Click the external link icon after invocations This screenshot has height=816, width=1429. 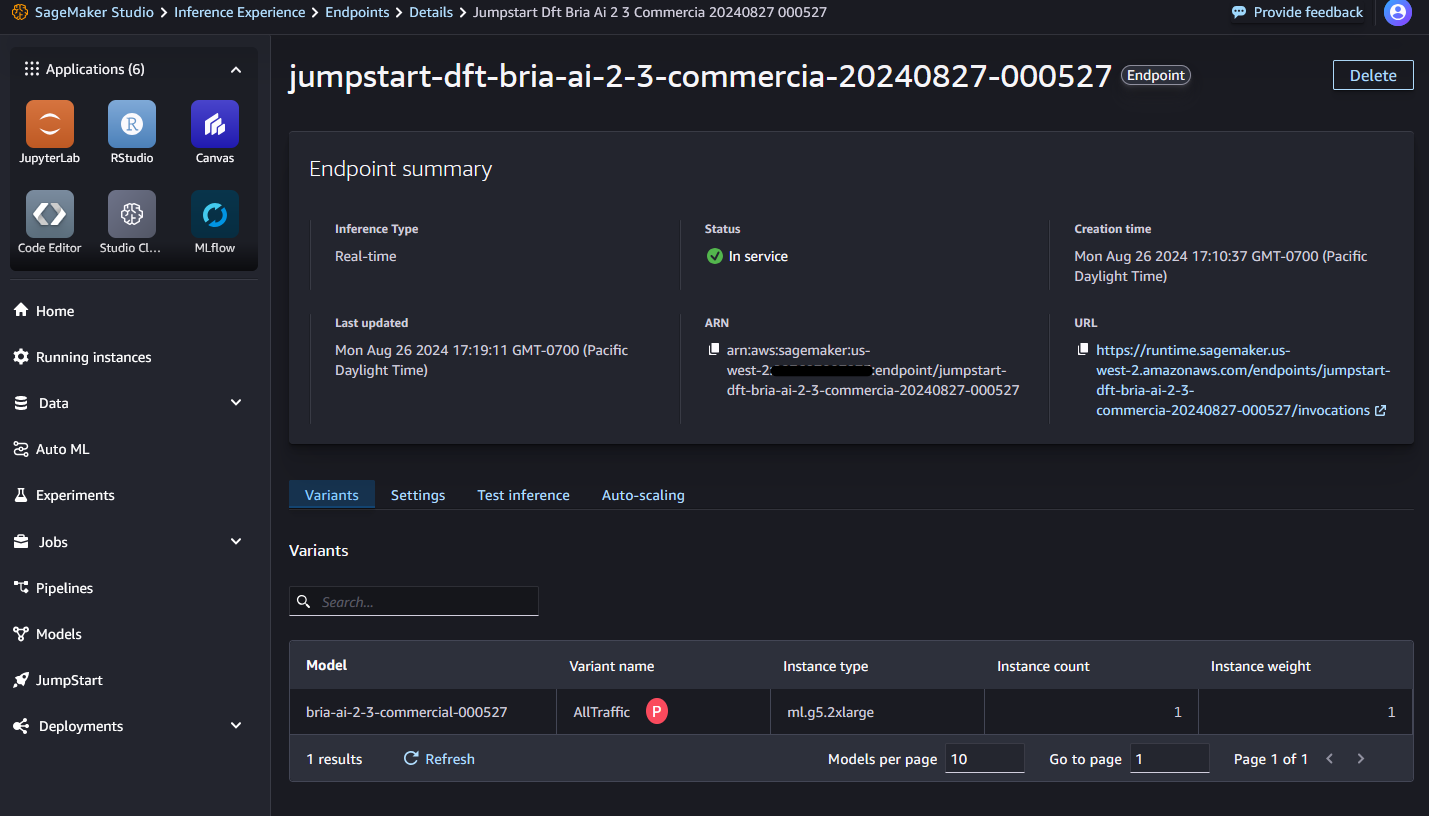pyautogui.click(x=1381, y=411)
